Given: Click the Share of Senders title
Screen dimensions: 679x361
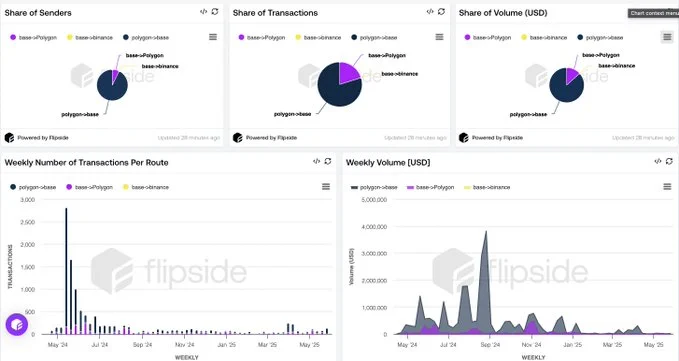Looking at the screenshot, I should [x=38, y=13].
